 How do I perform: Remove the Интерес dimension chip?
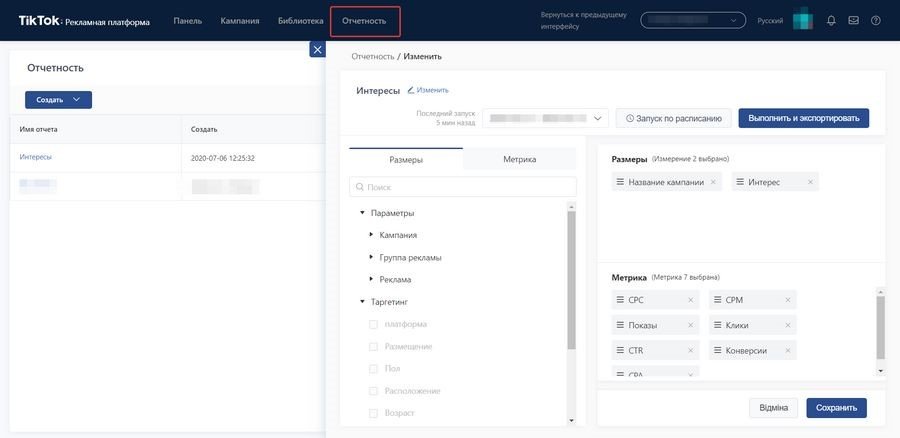810,182
